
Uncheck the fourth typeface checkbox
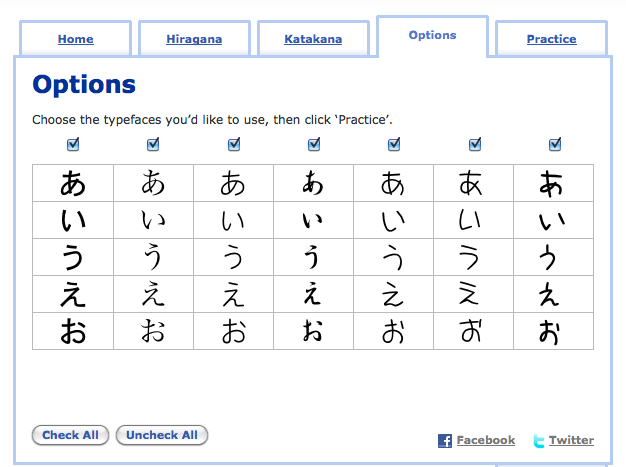coord(314,145)
